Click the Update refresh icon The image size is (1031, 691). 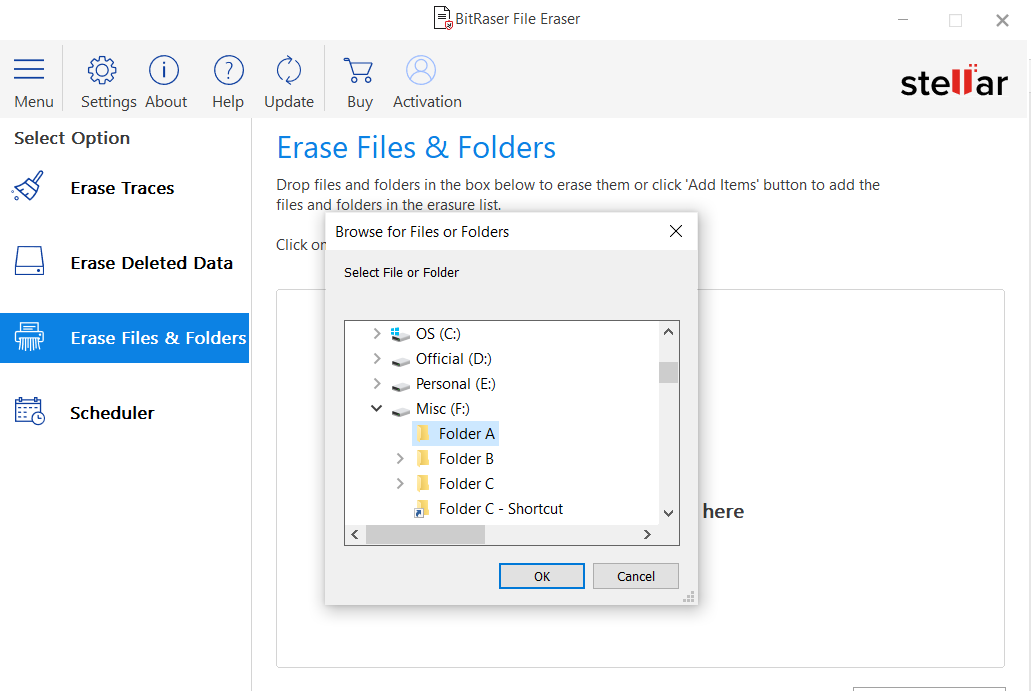pos(289,70)
